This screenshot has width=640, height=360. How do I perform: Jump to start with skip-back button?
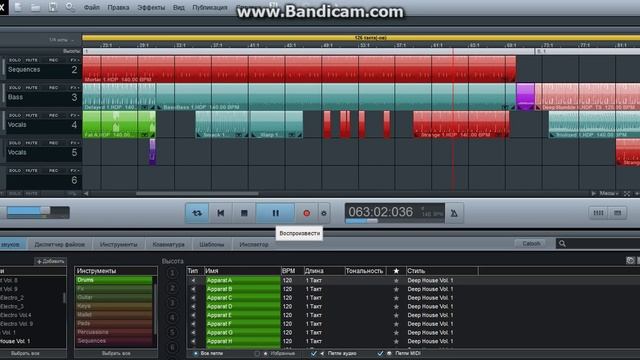click(221, 213)
